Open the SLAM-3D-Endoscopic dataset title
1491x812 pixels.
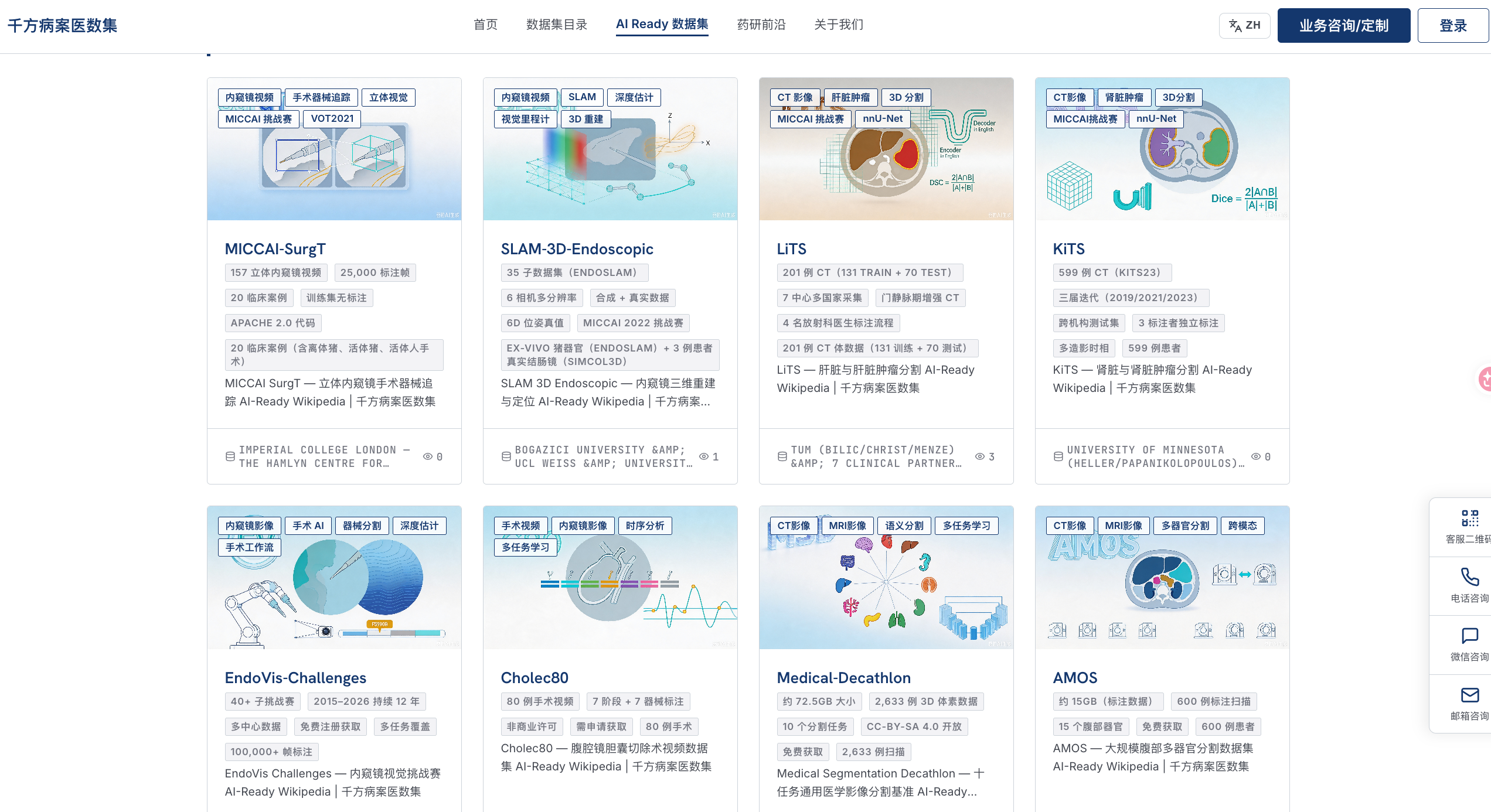pyautogui.click(x=577, y=249)
